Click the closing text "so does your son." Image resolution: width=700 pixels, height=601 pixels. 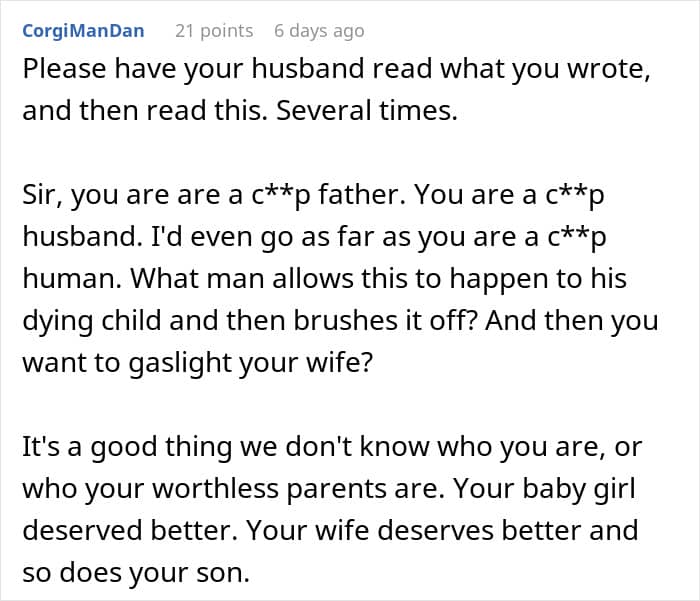pos(136,573)
